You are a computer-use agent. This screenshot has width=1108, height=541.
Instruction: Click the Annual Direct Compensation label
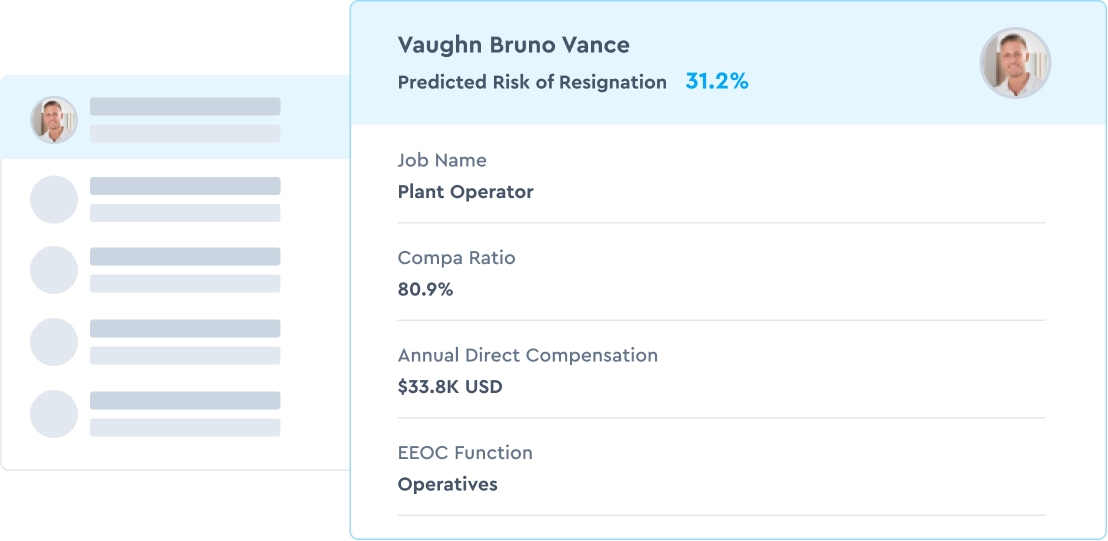click(528, 355)
